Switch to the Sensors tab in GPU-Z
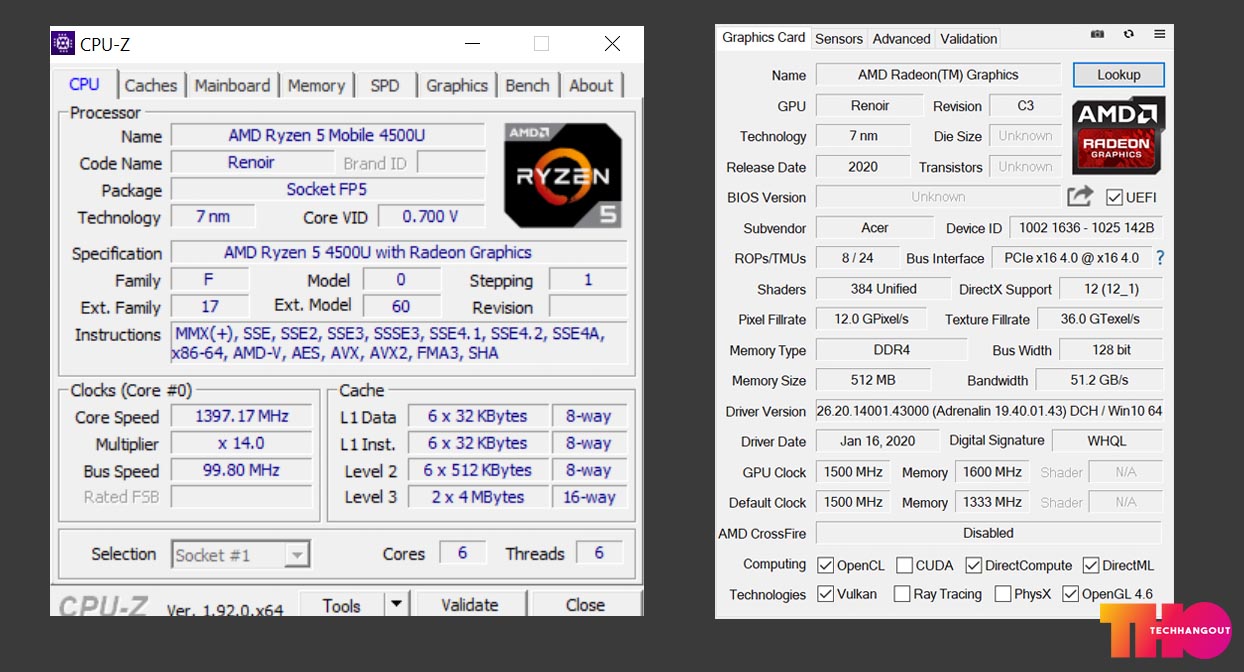The image size is (1244, 672). 839,39
